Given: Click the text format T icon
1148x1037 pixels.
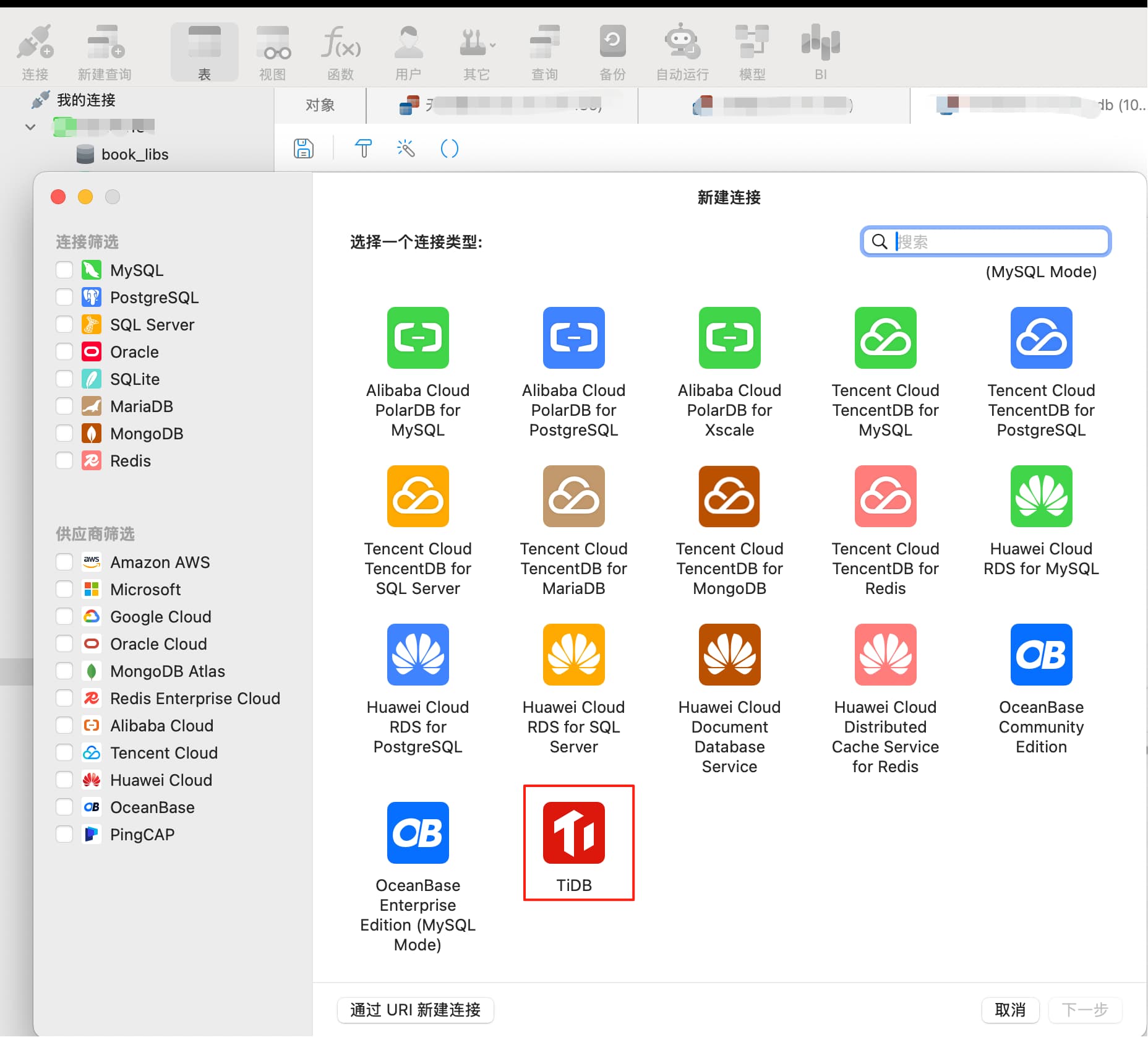Looking at the screenshot, I should pos(364,148).
